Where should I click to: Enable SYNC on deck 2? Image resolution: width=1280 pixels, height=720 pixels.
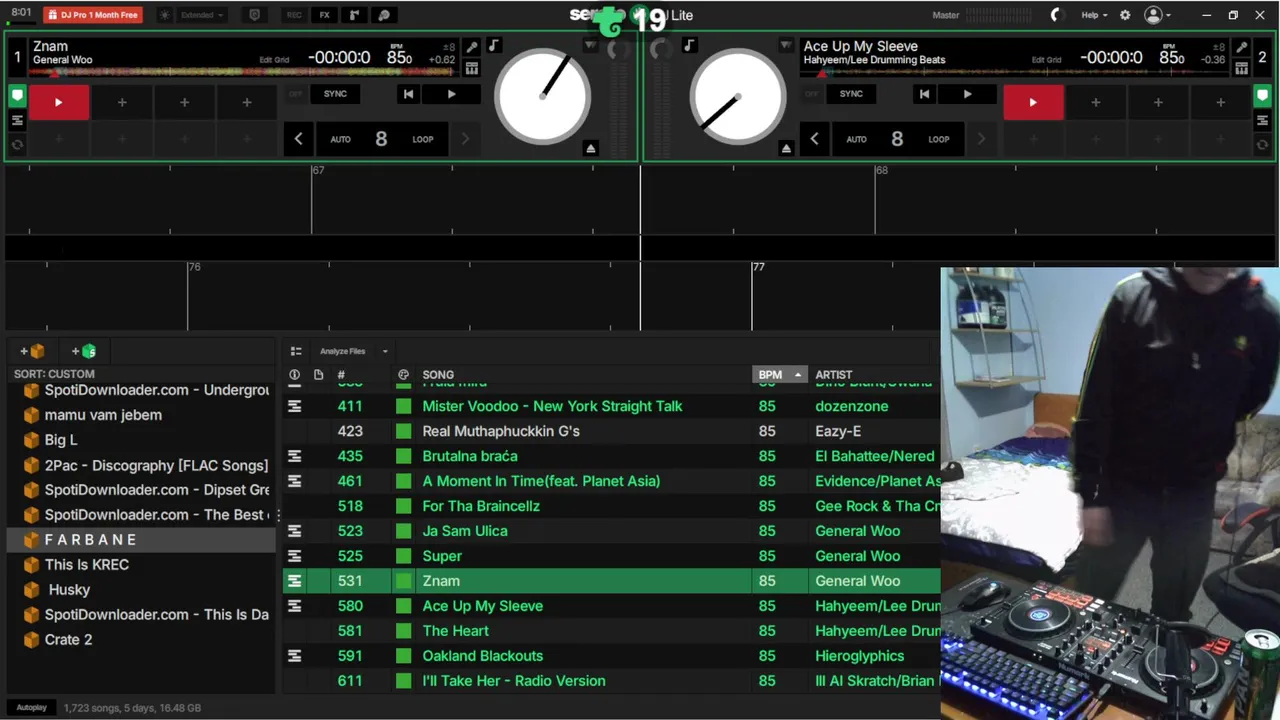851,94
